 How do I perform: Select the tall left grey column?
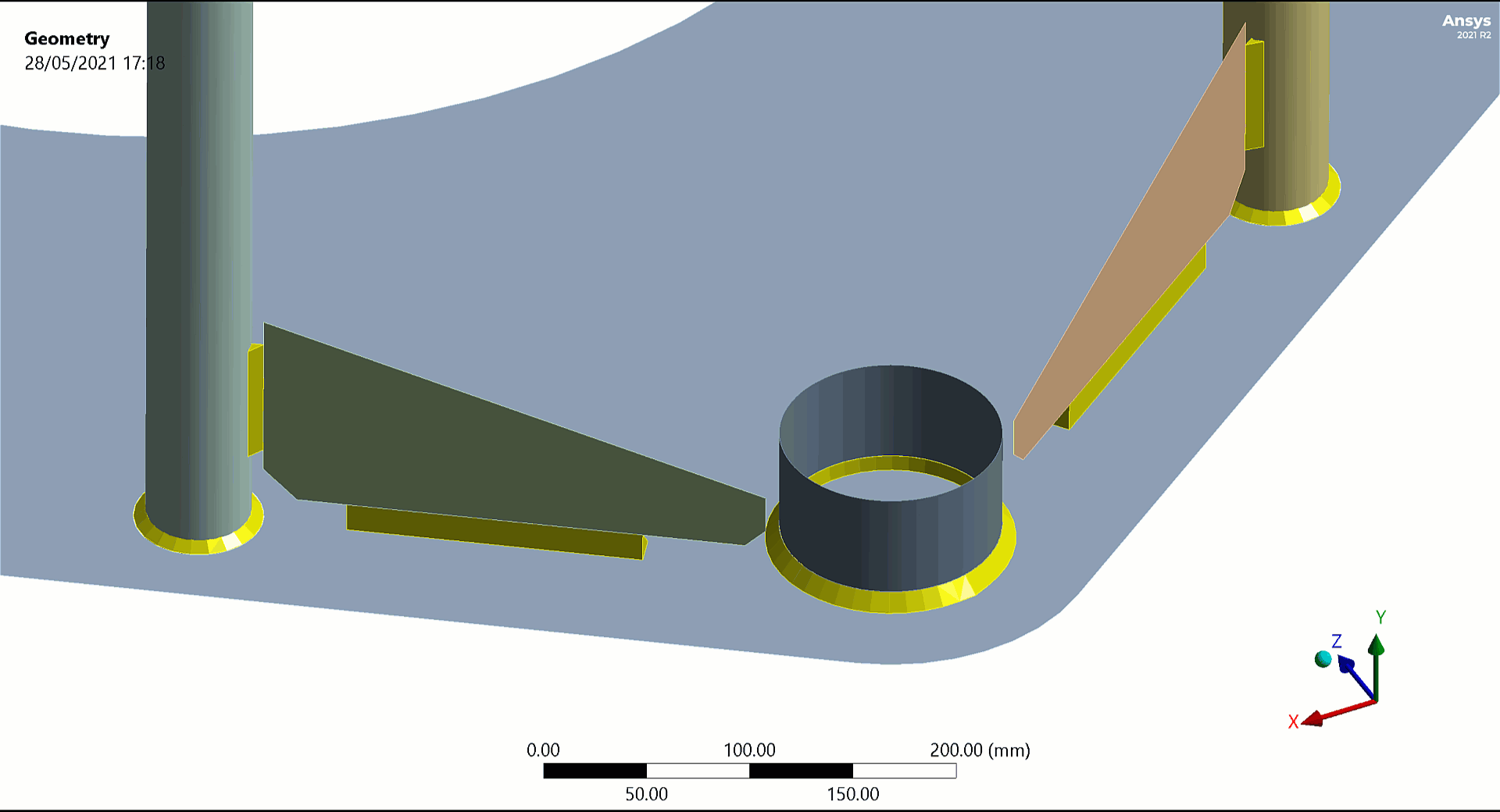[199, 273]
